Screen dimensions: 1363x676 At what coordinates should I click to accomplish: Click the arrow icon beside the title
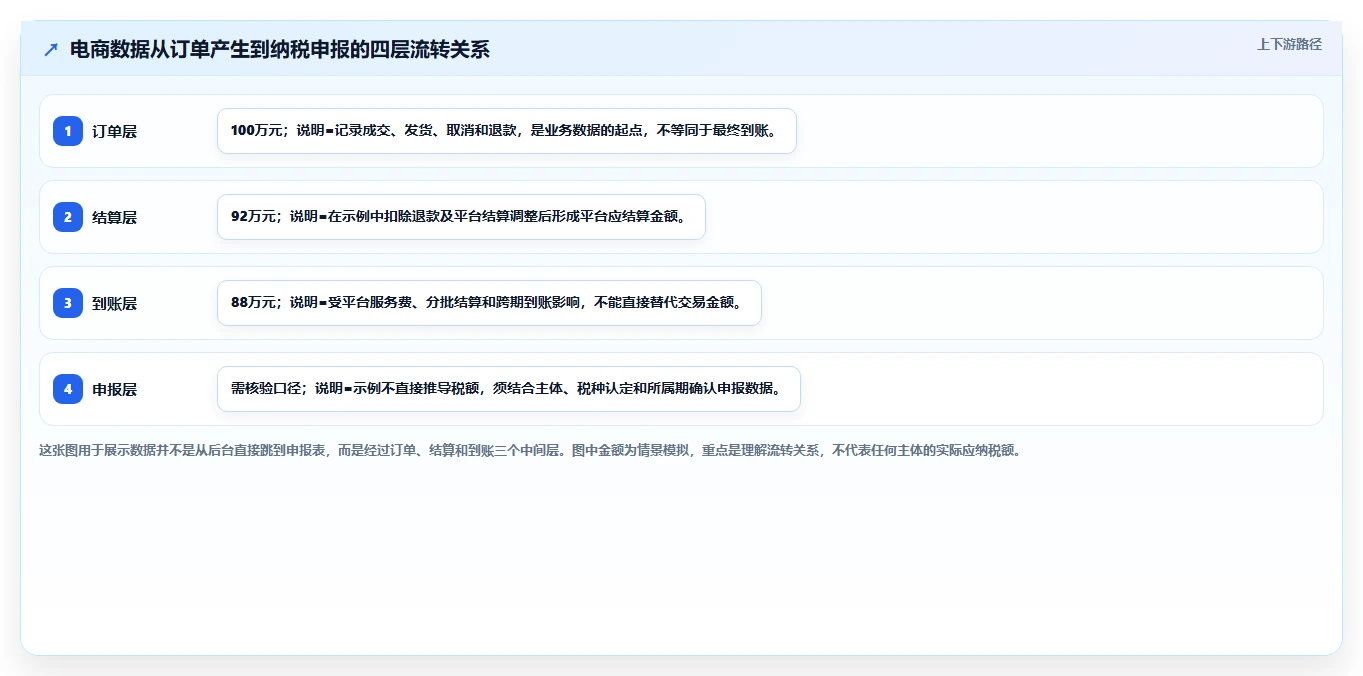click(x=51, y=49)
